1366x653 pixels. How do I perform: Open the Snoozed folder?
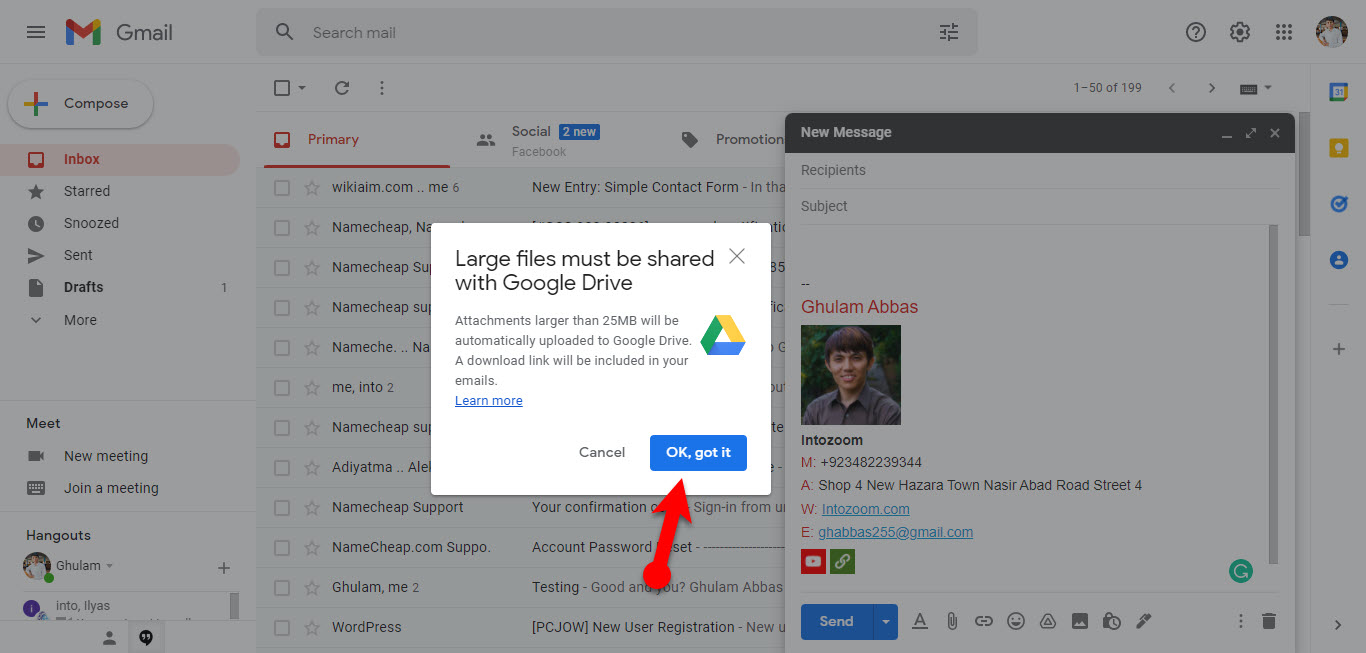click(120, 223)
